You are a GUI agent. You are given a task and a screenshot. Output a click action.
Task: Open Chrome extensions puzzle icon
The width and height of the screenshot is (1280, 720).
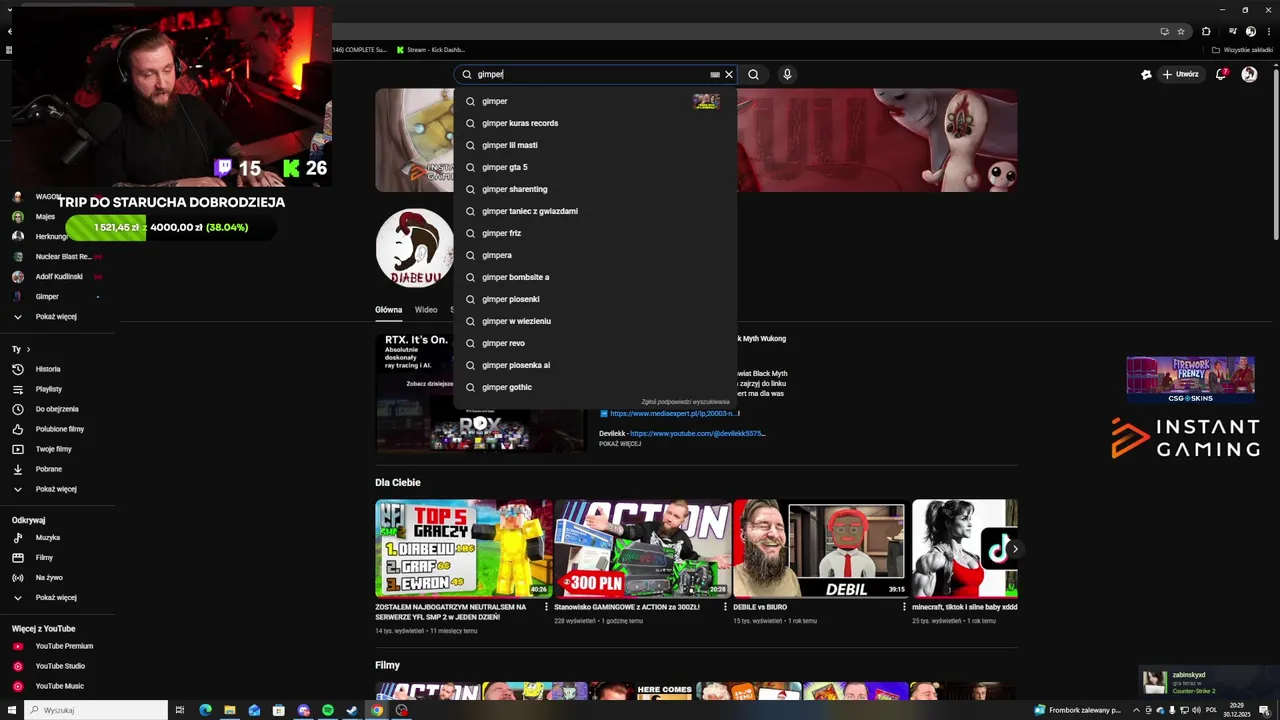click(x=1206, y=31)
